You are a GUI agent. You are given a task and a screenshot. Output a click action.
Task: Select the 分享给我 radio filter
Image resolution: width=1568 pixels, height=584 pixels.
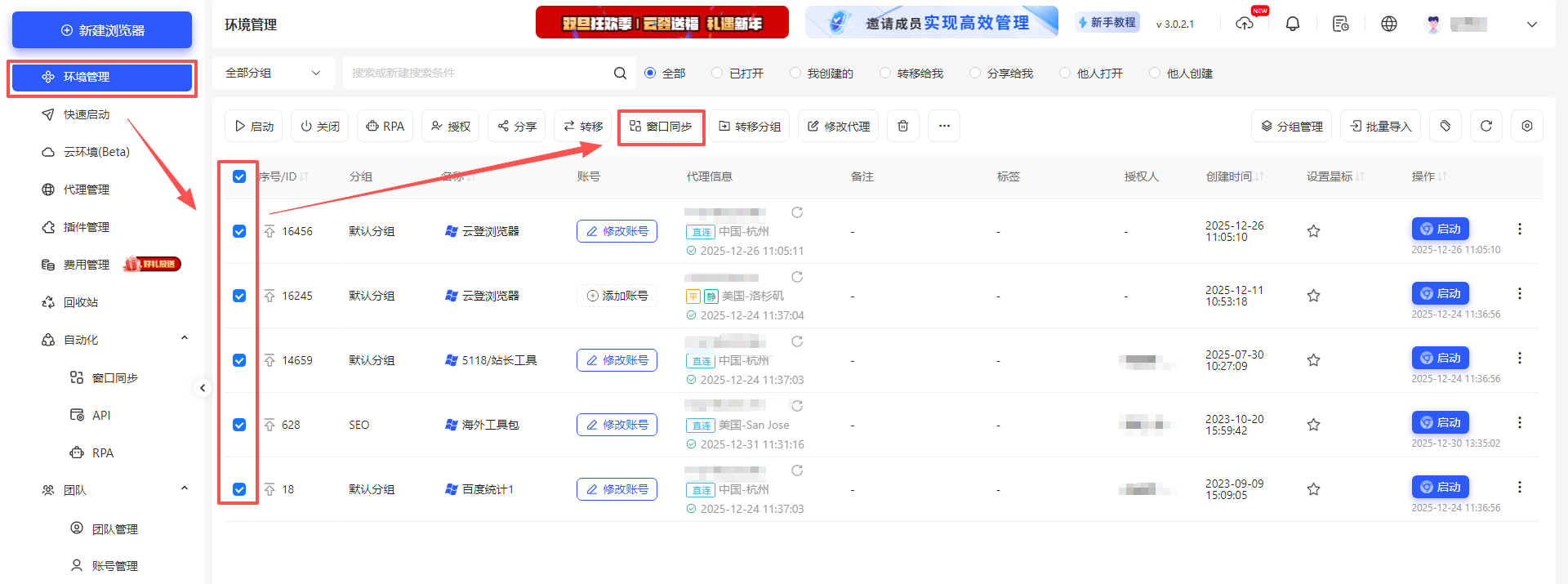click(x=975, y=73)
